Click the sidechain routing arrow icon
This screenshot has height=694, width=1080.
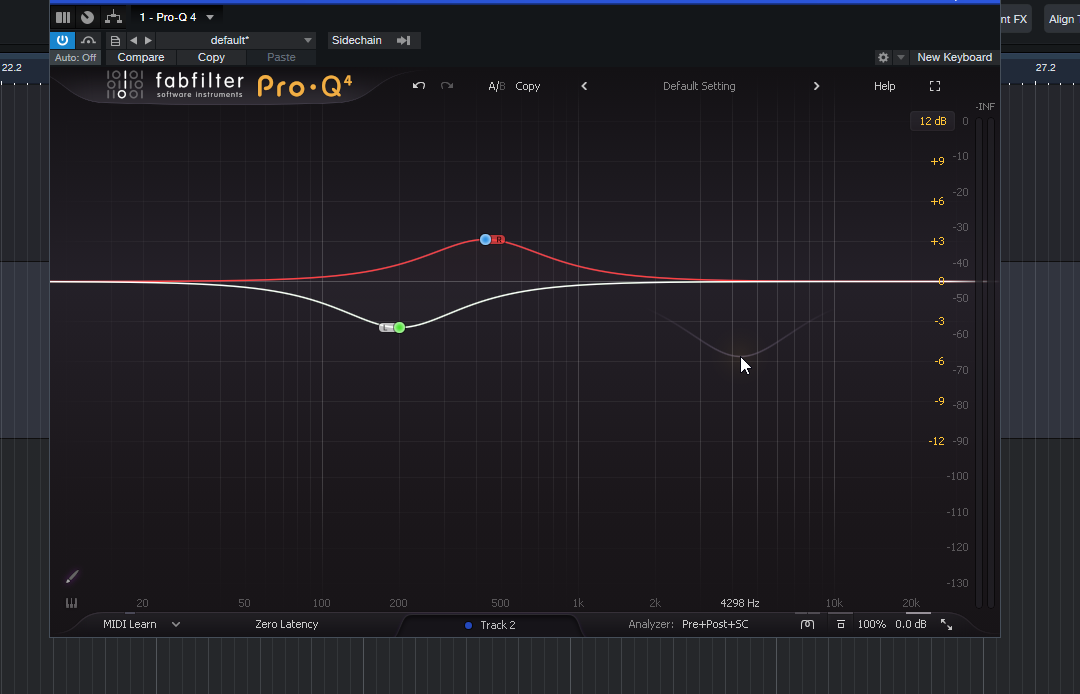point(404,41)
